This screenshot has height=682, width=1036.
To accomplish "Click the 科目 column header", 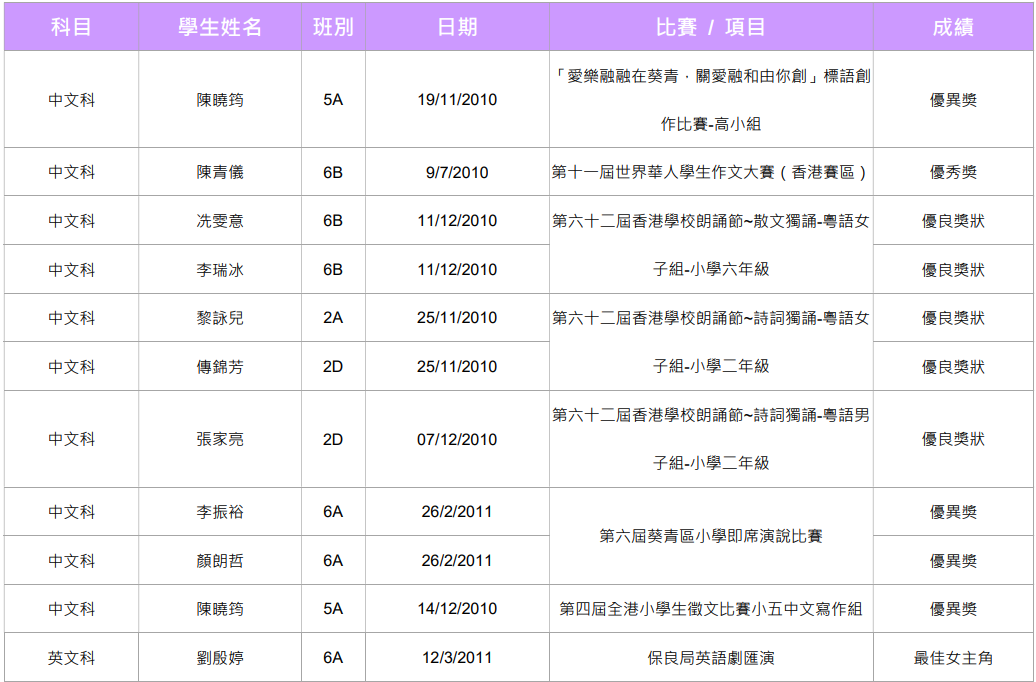I will click(x=71, y=27).
